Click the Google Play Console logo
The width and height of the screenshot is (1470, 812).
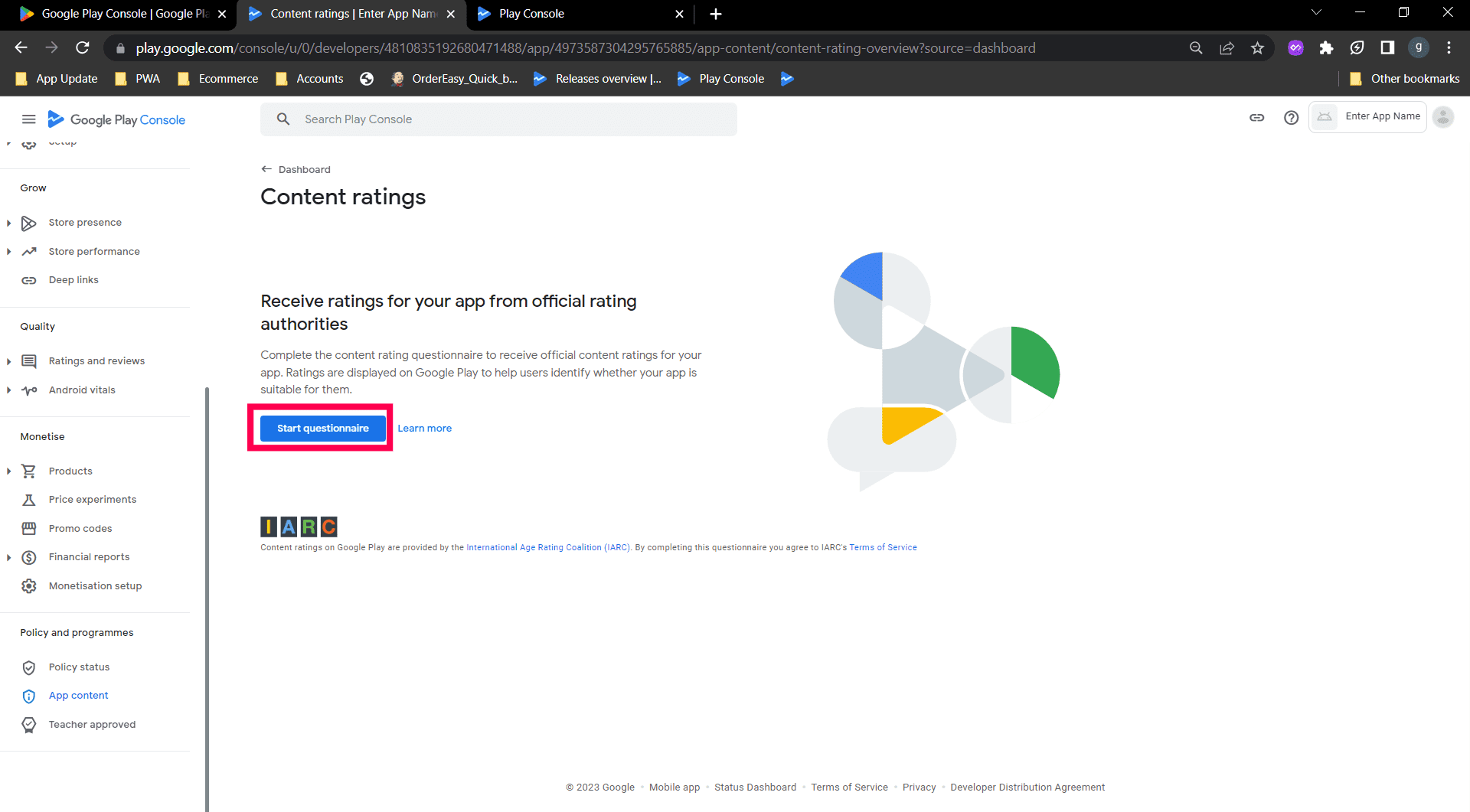coord(116,119)
